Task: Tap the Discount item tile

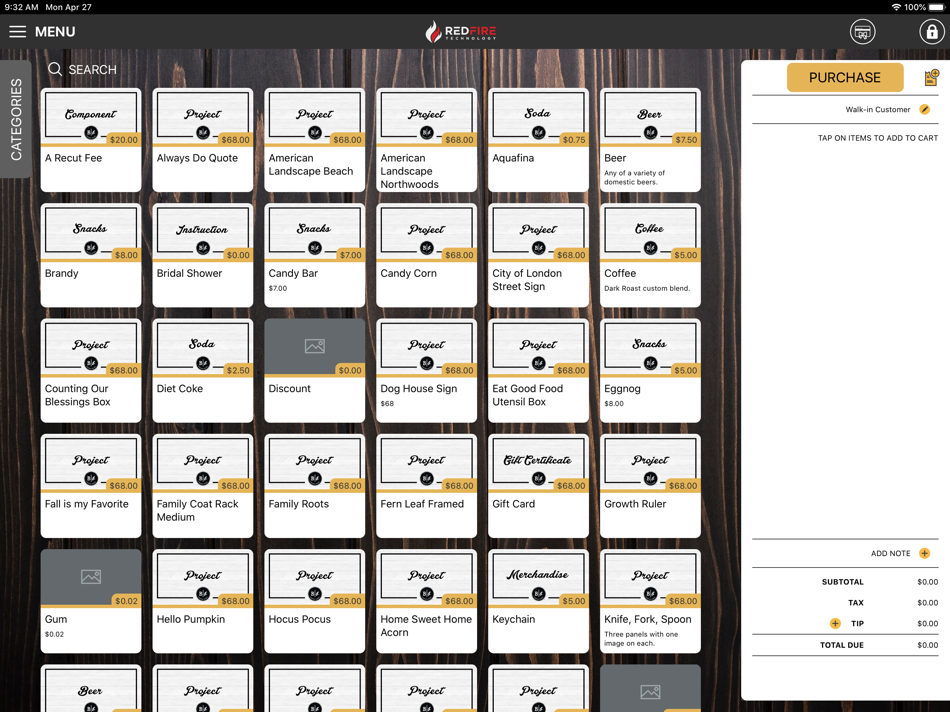Action: point(314,371)
